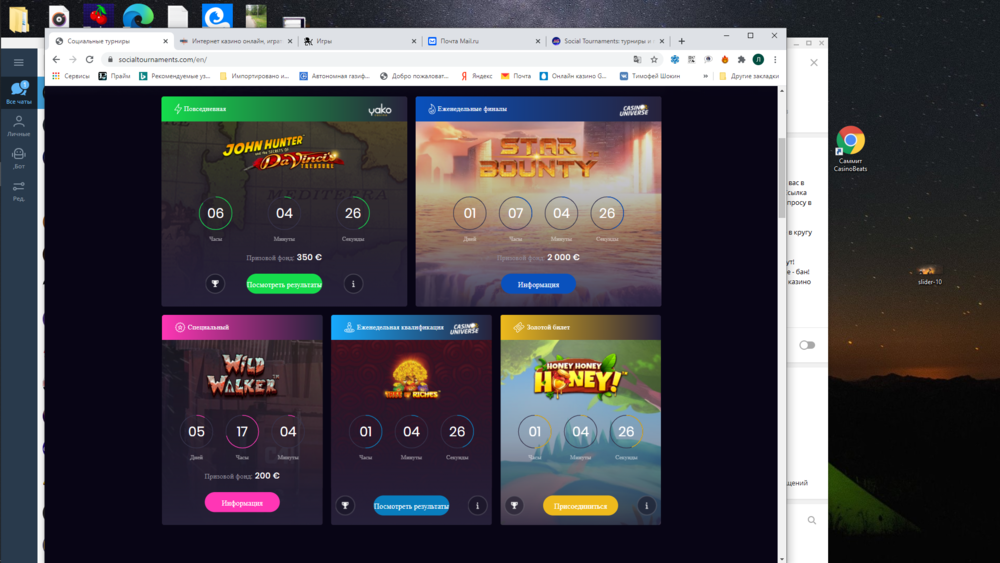Toggle the switch in the background window

coord(807,345)
